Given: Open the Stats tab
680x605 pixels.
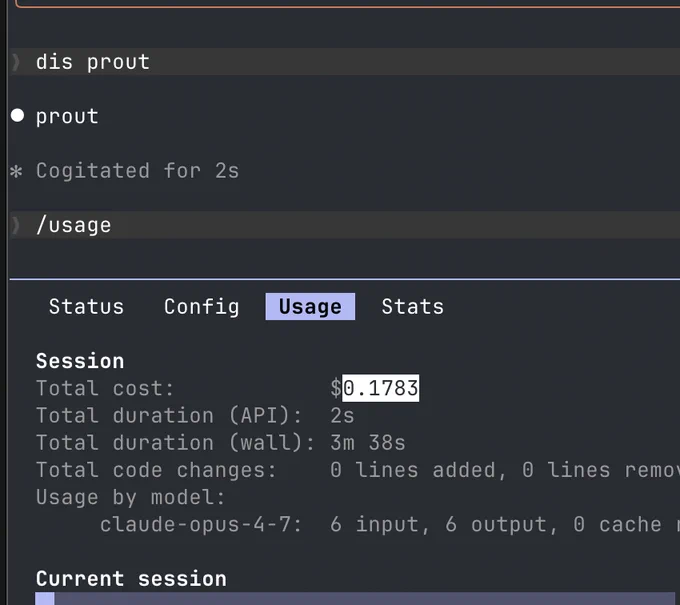Looking at the screenshot, I should tap(412, 307).
